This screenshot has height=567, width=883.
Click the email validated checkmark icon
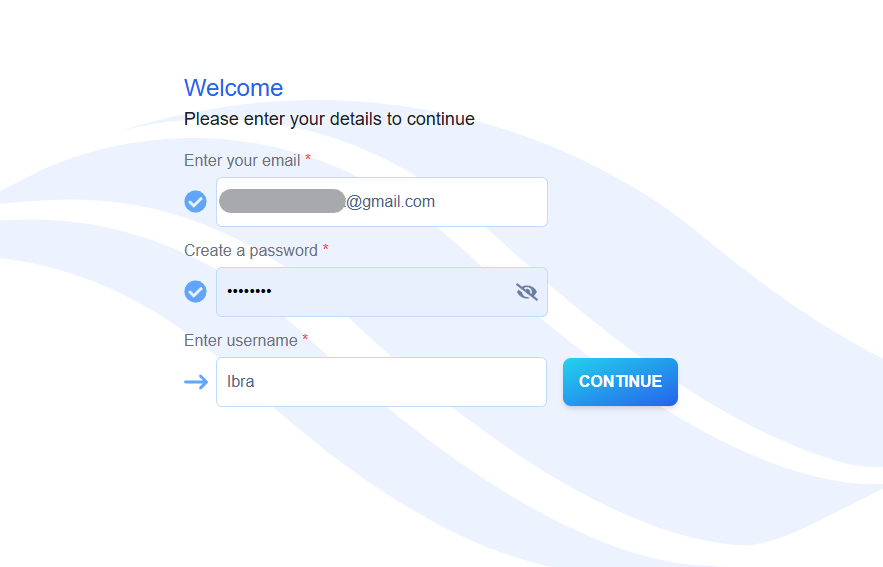coord(196,202)
